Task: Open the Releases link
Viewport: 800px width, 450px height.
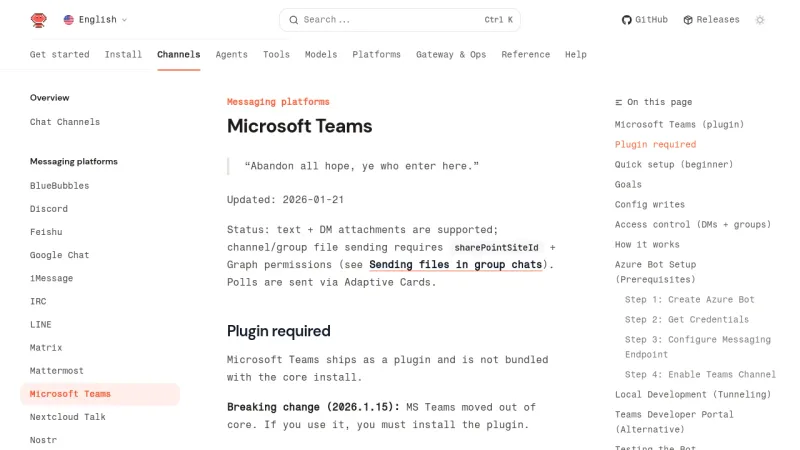Action: tap(711, 20)
